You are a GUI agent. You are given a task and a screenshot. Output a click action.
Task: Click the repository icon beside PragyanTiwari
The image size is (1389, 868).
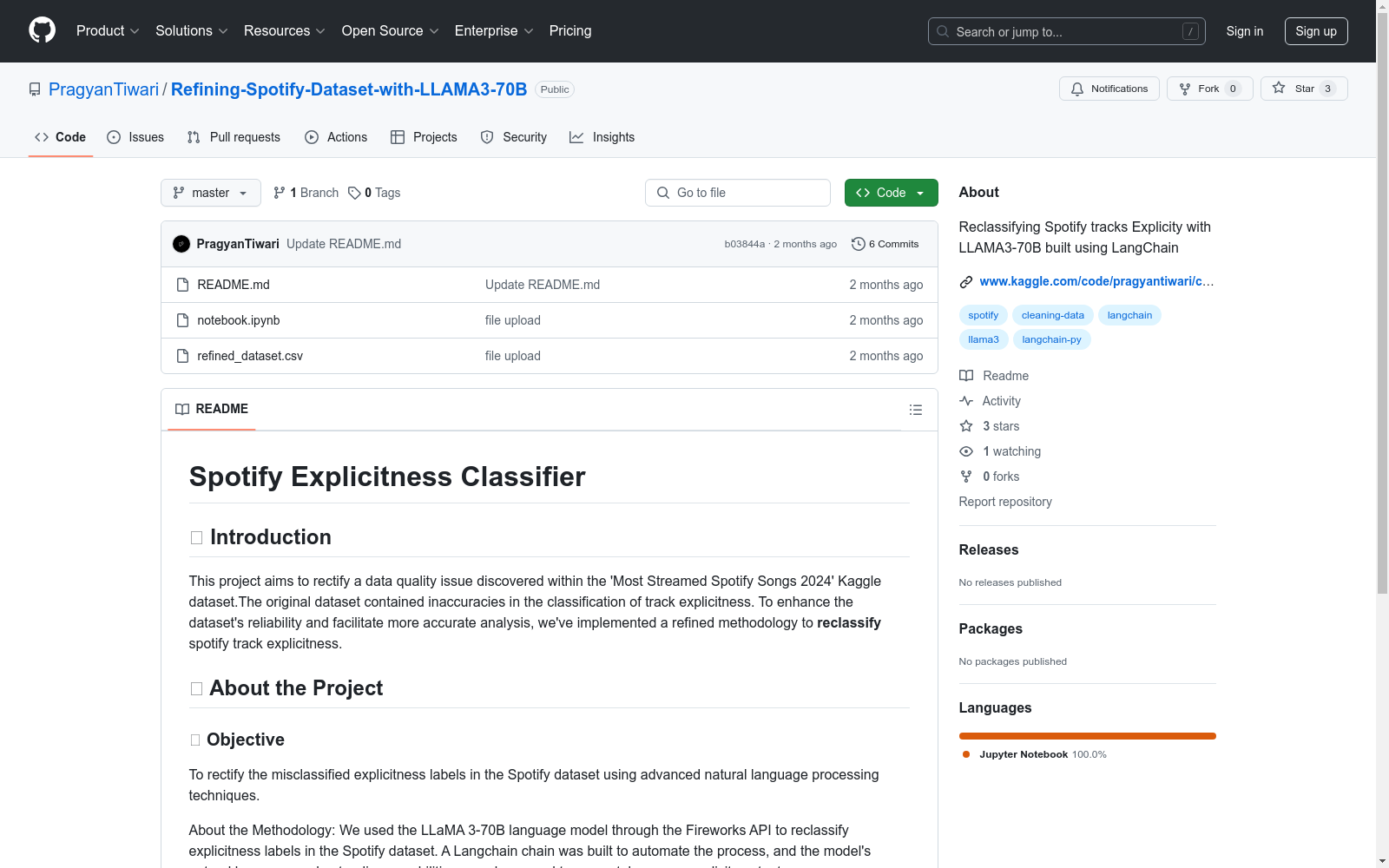(35, 89)
